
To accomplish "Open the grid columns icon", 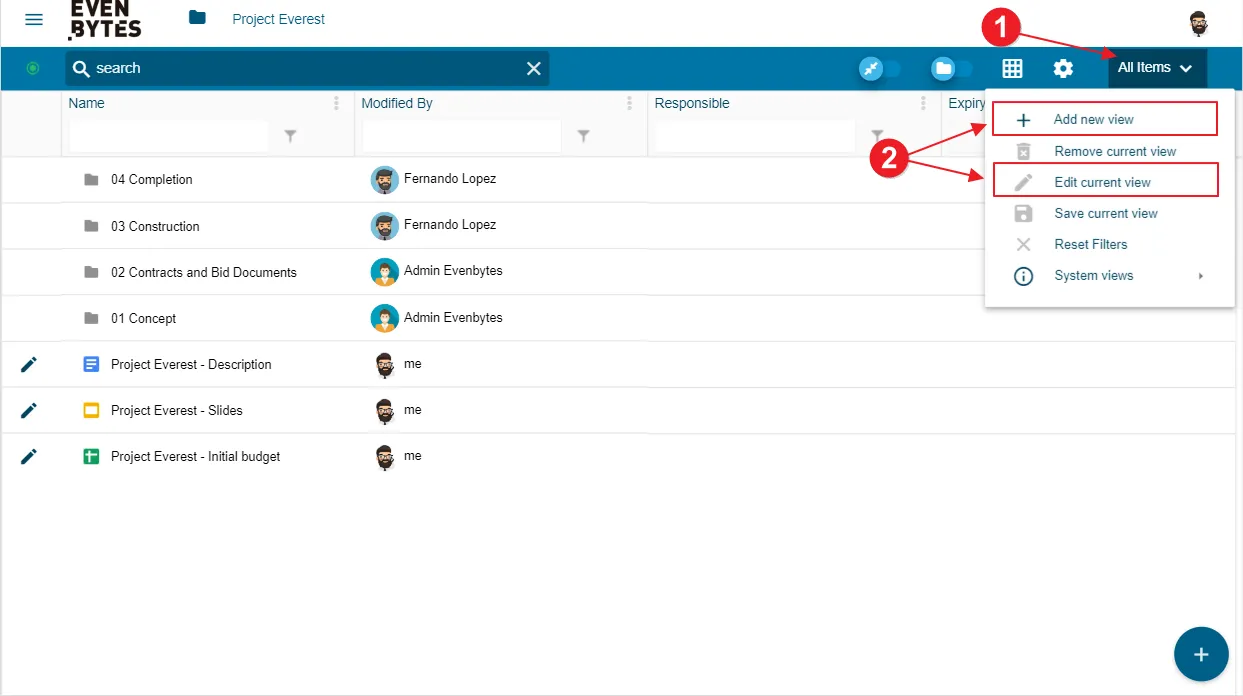I will [x=1013, y=68].
